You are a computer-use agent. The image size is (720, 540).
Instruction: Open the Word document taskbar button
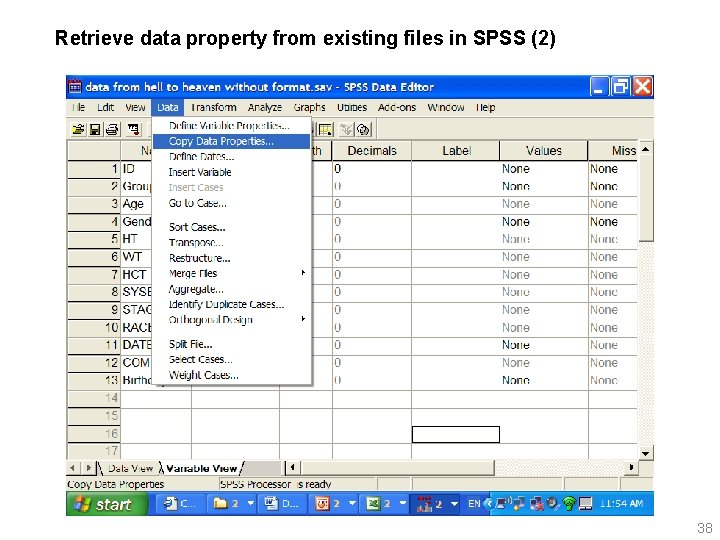[282, 504]
